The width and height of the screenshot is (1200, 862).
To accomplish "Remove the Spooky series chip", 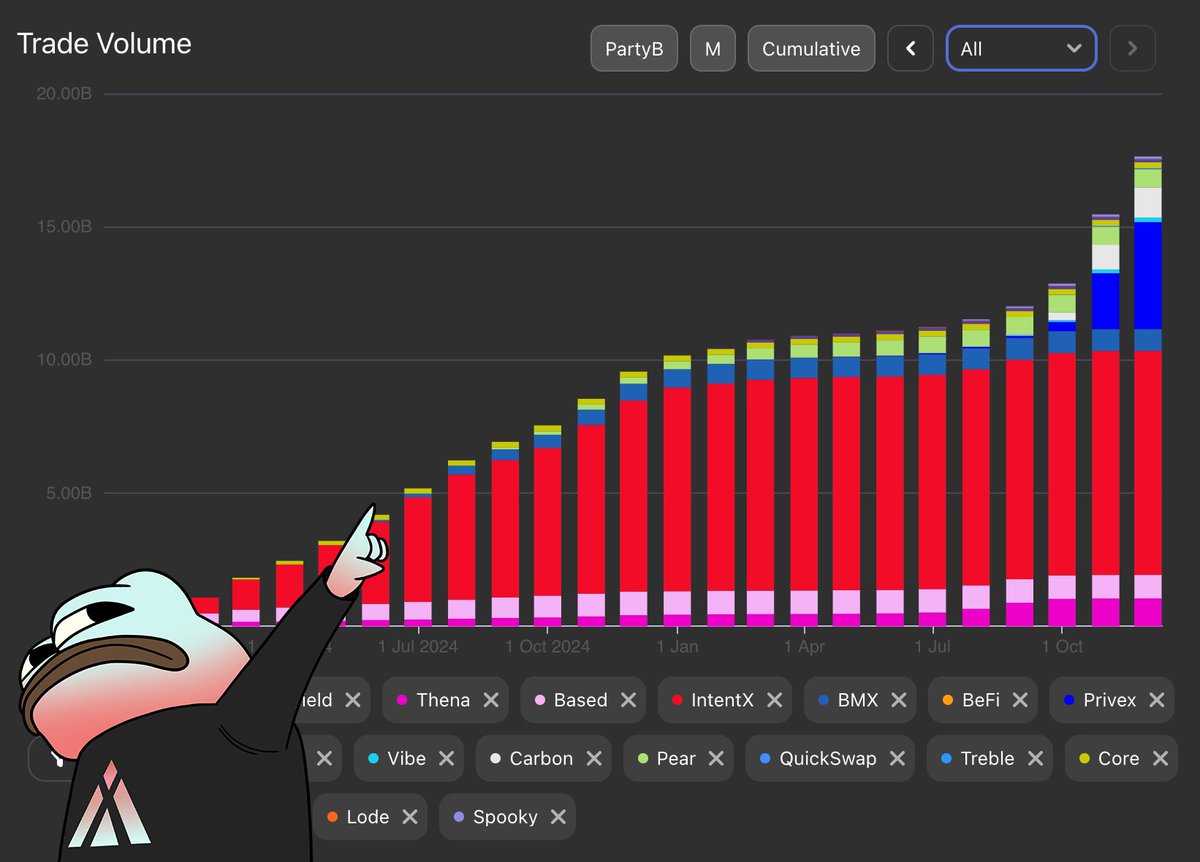I will pos(558,817).
